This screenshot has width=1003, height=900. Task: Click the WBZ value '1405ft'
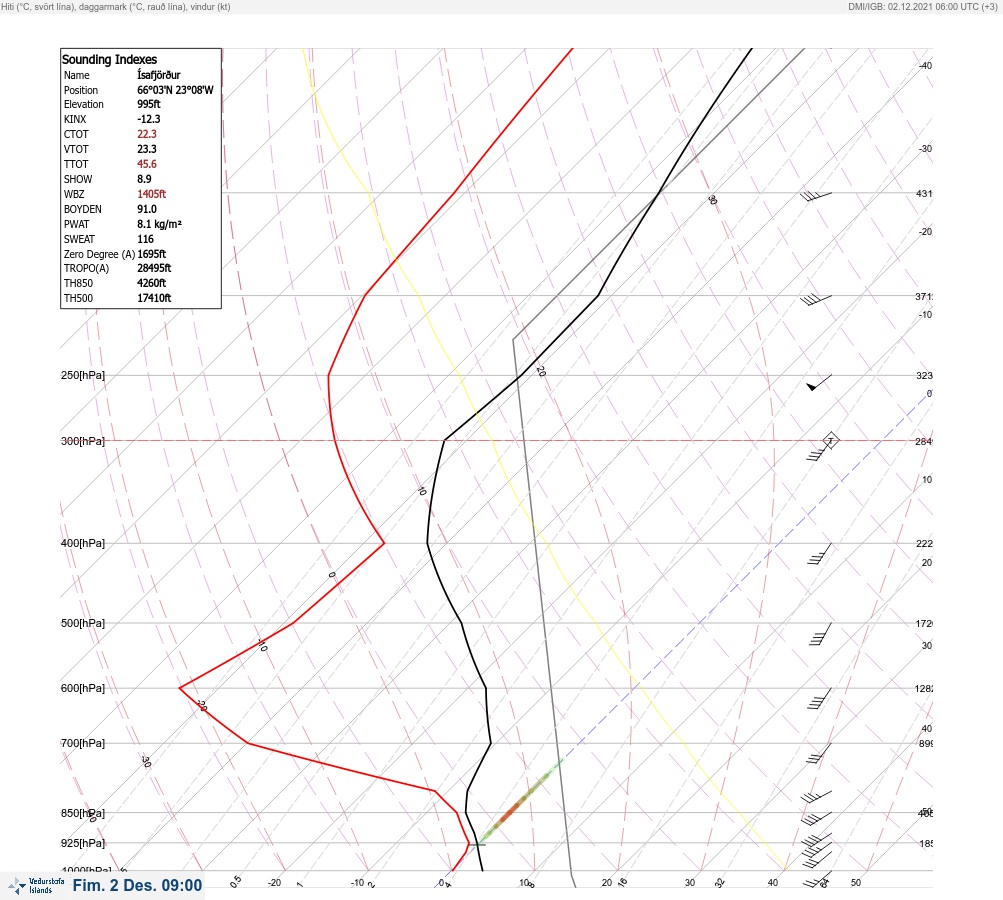(x=152, y=194)
